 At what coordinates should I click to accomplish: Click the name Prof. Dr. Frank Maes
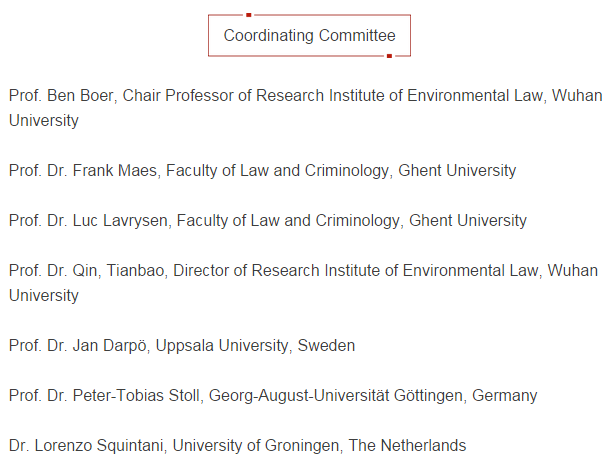[x=82, y=171]
